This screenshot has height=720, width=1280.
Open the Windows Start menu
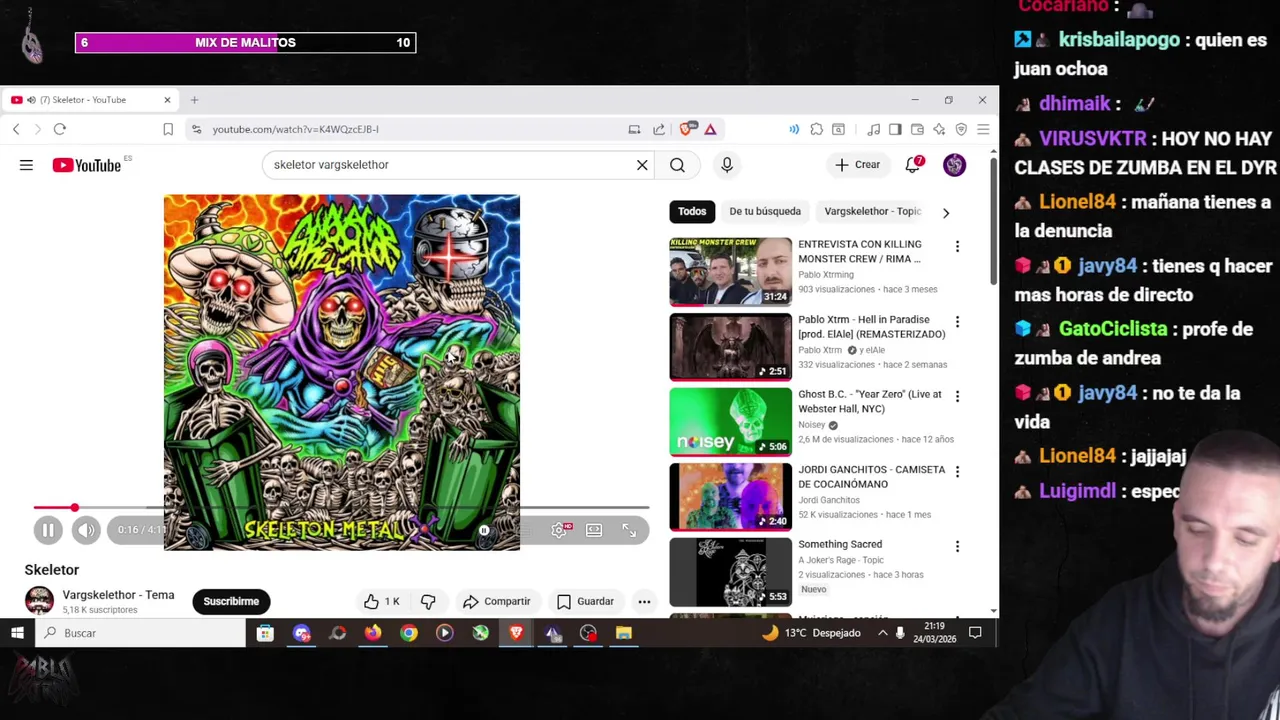pyautogui.click(x=17, y=633)
